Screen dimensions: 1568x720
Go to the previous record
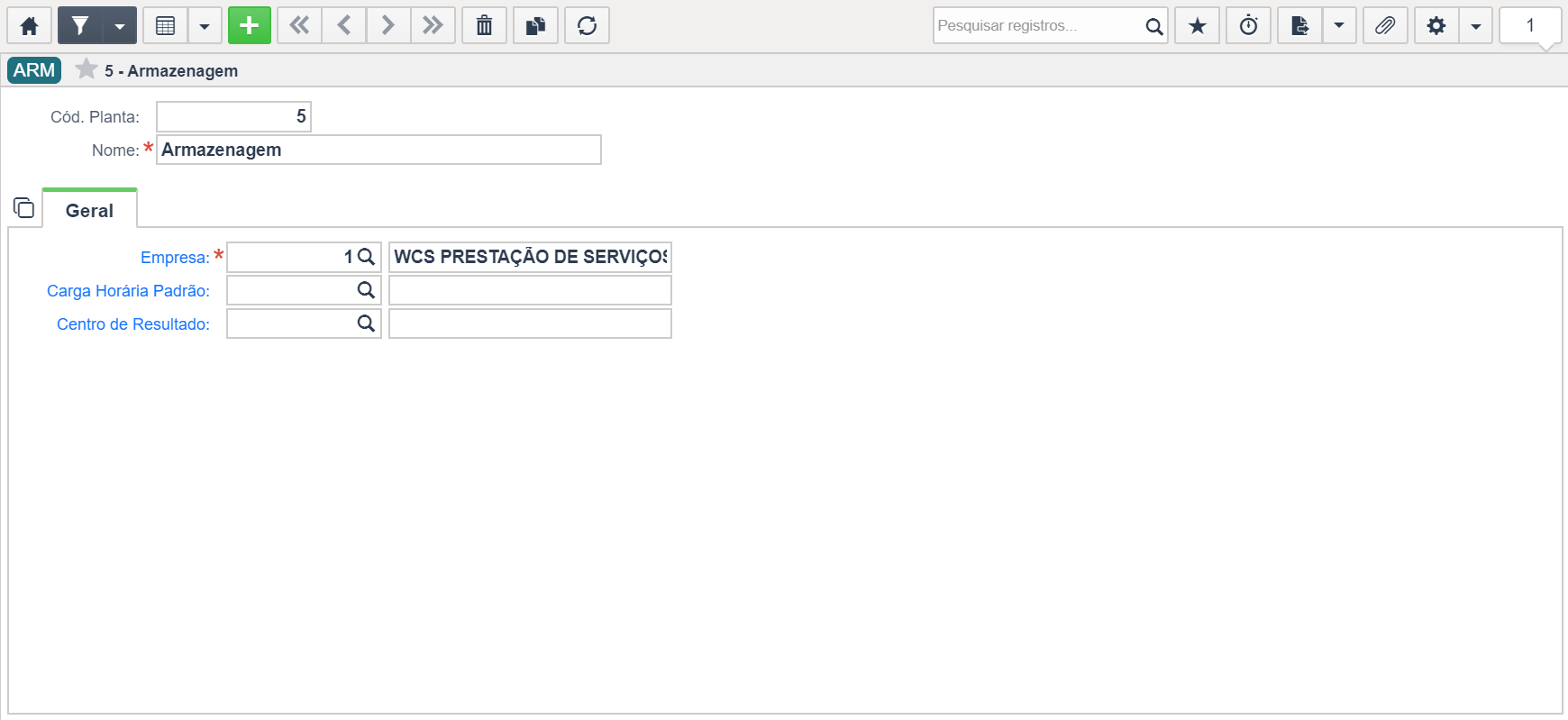click(344, 25)
